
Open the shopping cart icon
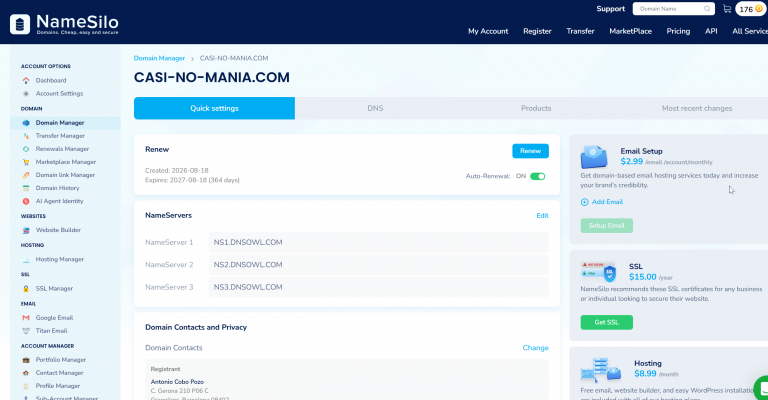tap(727, 9)
